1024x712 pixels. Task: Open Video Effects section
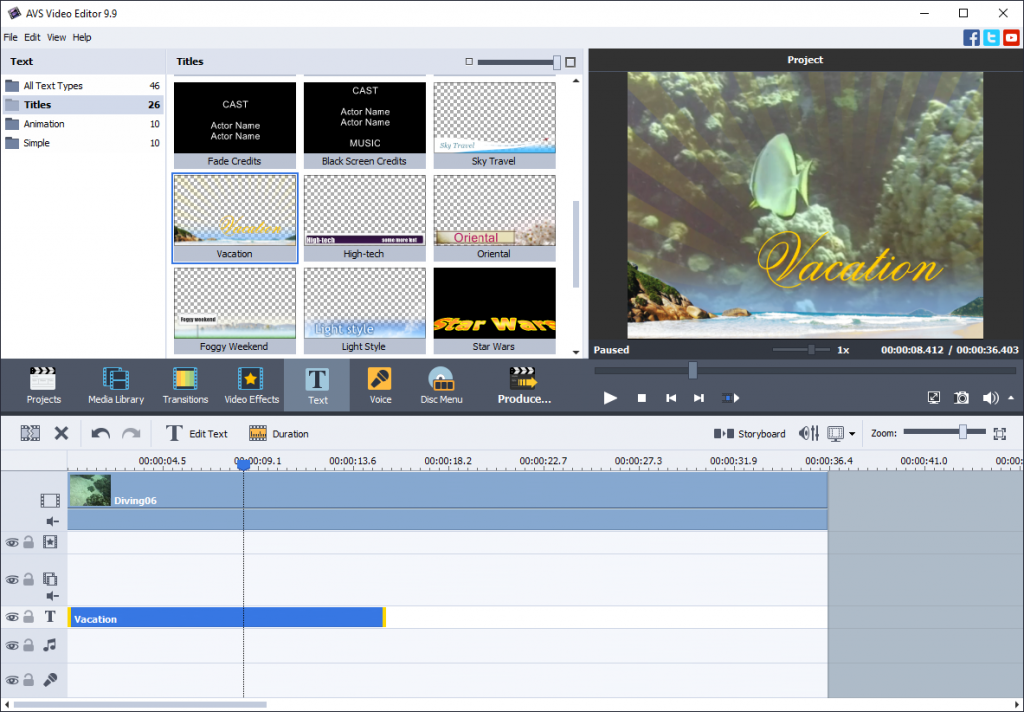coord(251,385)
